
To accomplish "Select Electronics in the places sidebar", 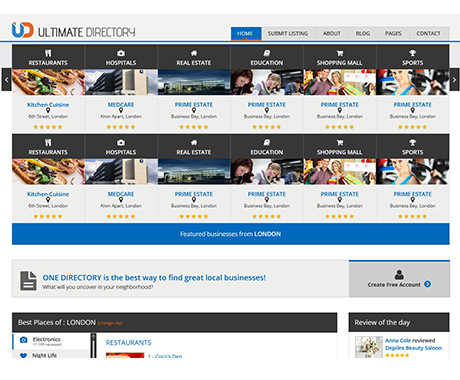I will click(x=51, y=341).
